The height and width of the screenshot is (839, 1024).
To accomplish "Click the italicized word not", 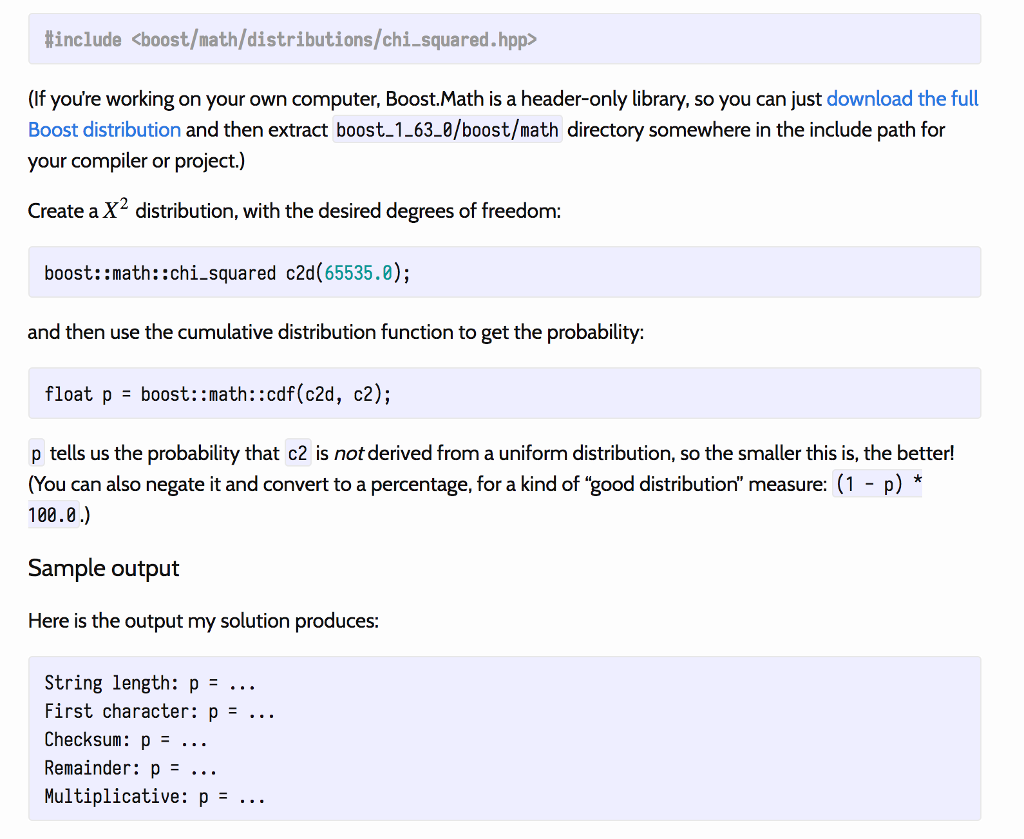I will tap(349, 452).
